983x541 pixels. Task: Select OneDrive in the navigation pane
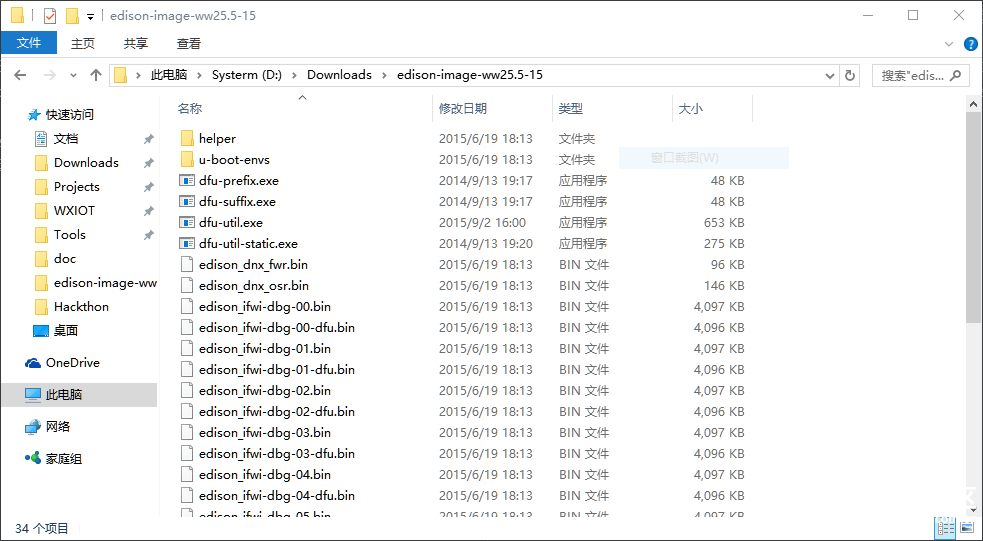tap(72, 363)
